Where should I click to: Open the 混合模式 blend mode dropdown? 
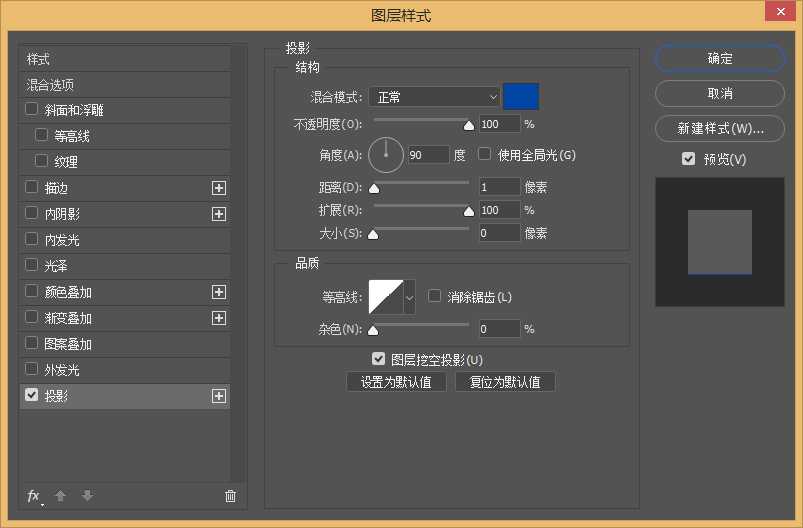tap(434, 97)
